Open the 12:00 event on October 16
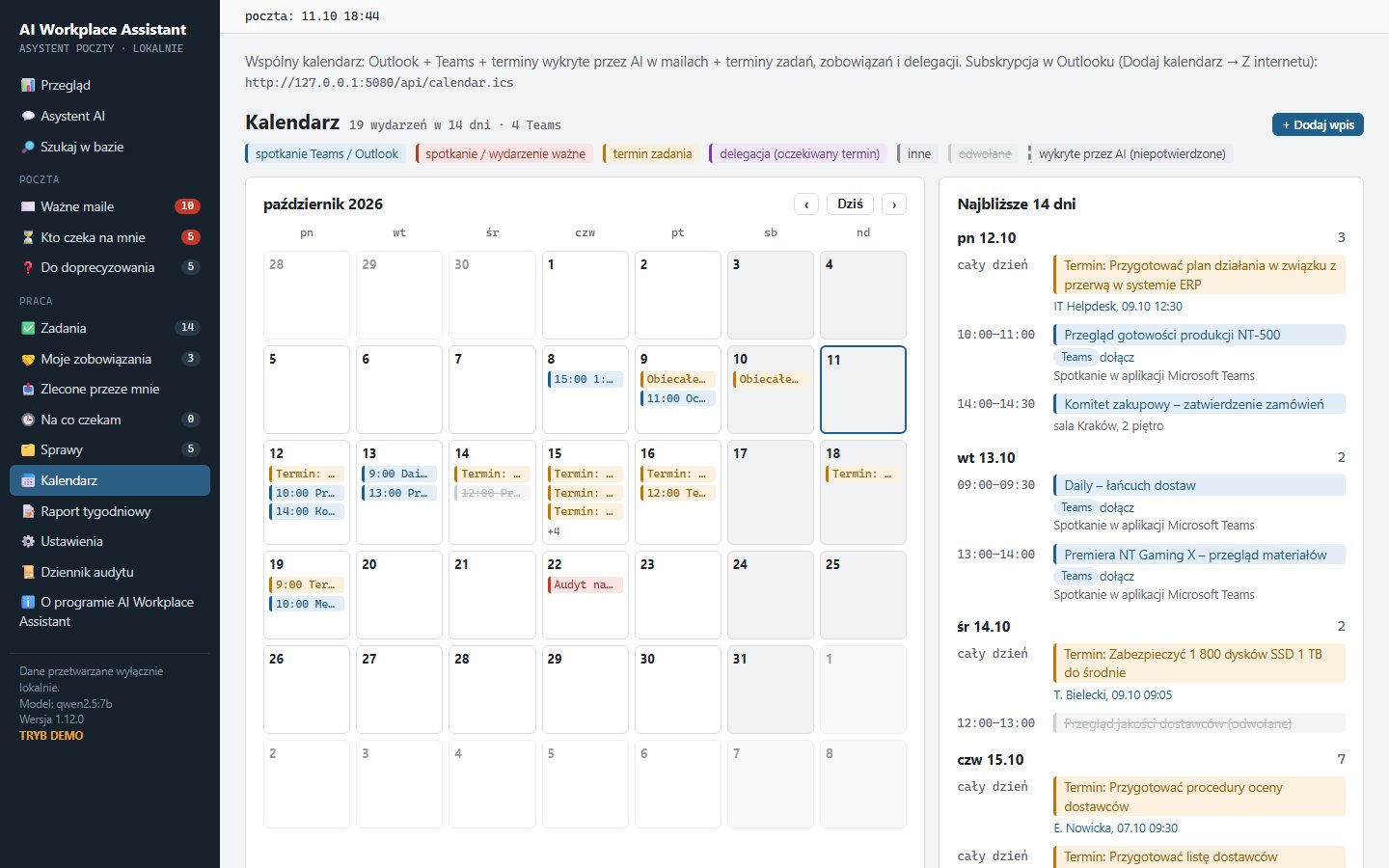Screen dimensions: 1389x868 pos(678,493)
